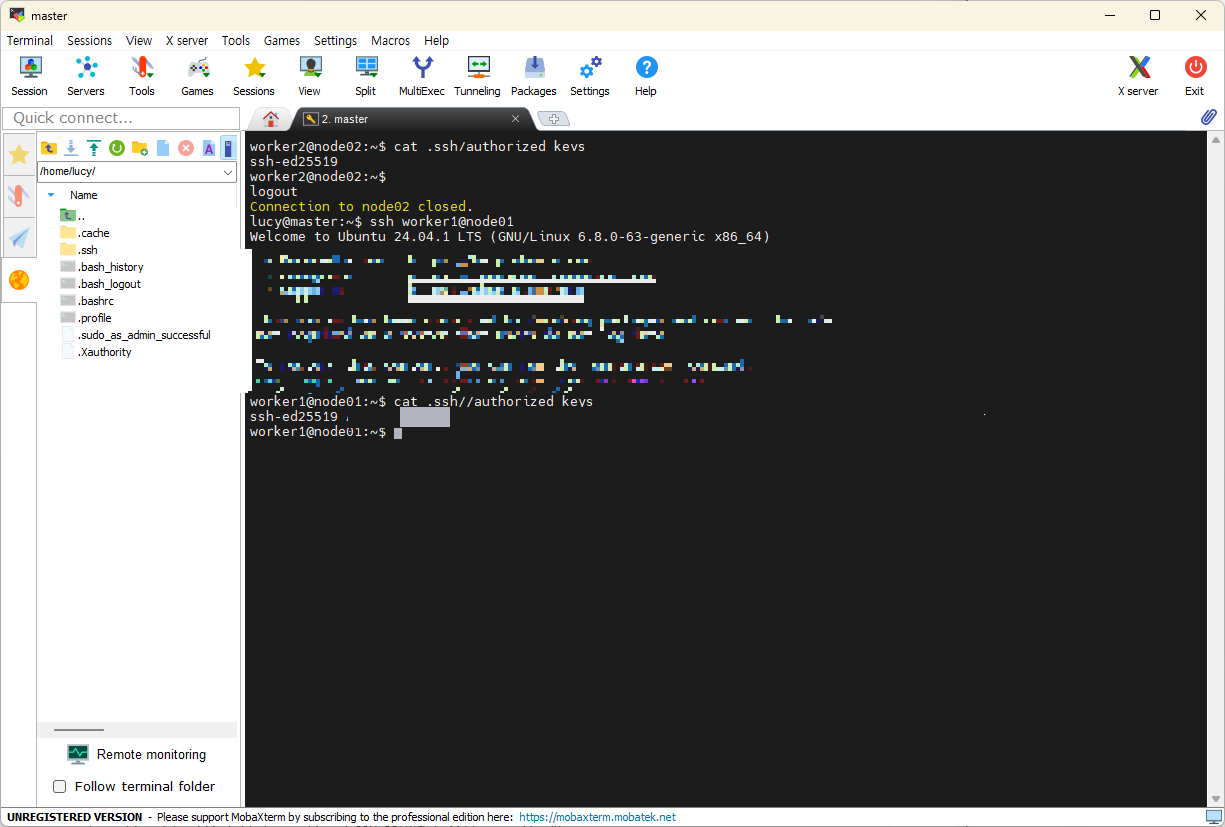Expand the /home/lucy/ path dropdown
Screen dimensions: 1225x827
[x=228, y=172]
